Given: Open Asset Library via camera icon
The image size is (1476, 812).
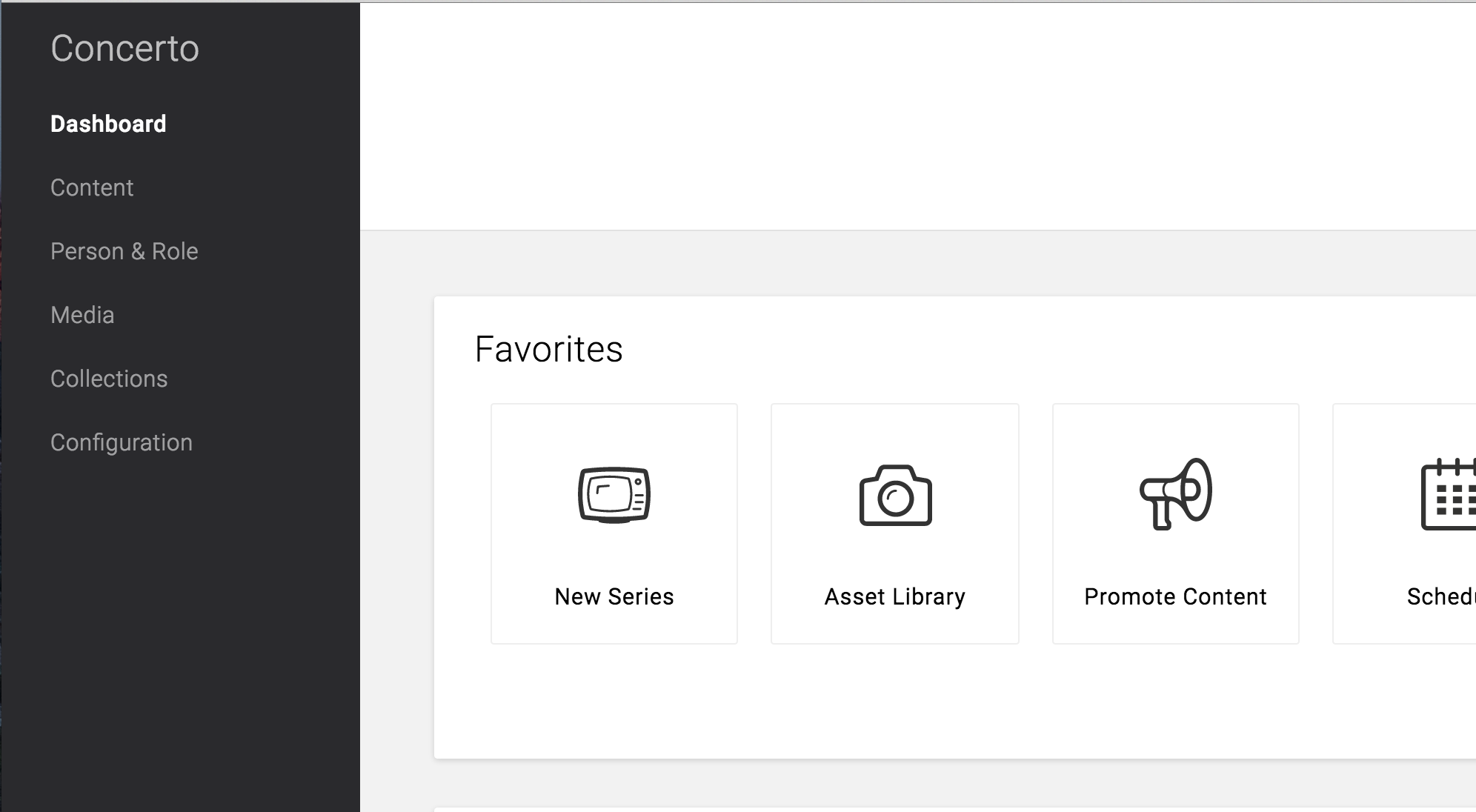Looking at the screenshot, I should pos(895,496).
